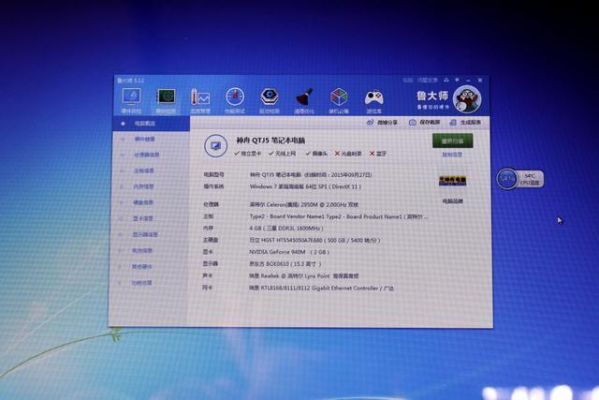This screenshot has width=599, height=400.
Task: Open the hardware checkup monitor icon
Action: pyautogui.click(x=131, y=97)
